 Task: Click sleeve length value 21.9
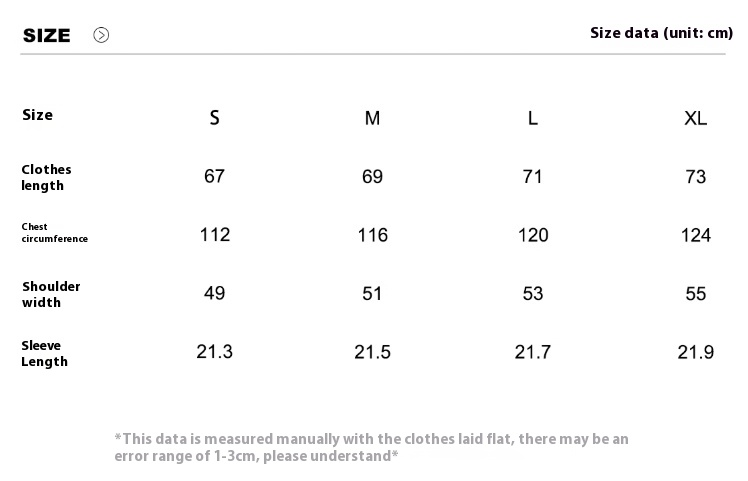coord(696,352)
